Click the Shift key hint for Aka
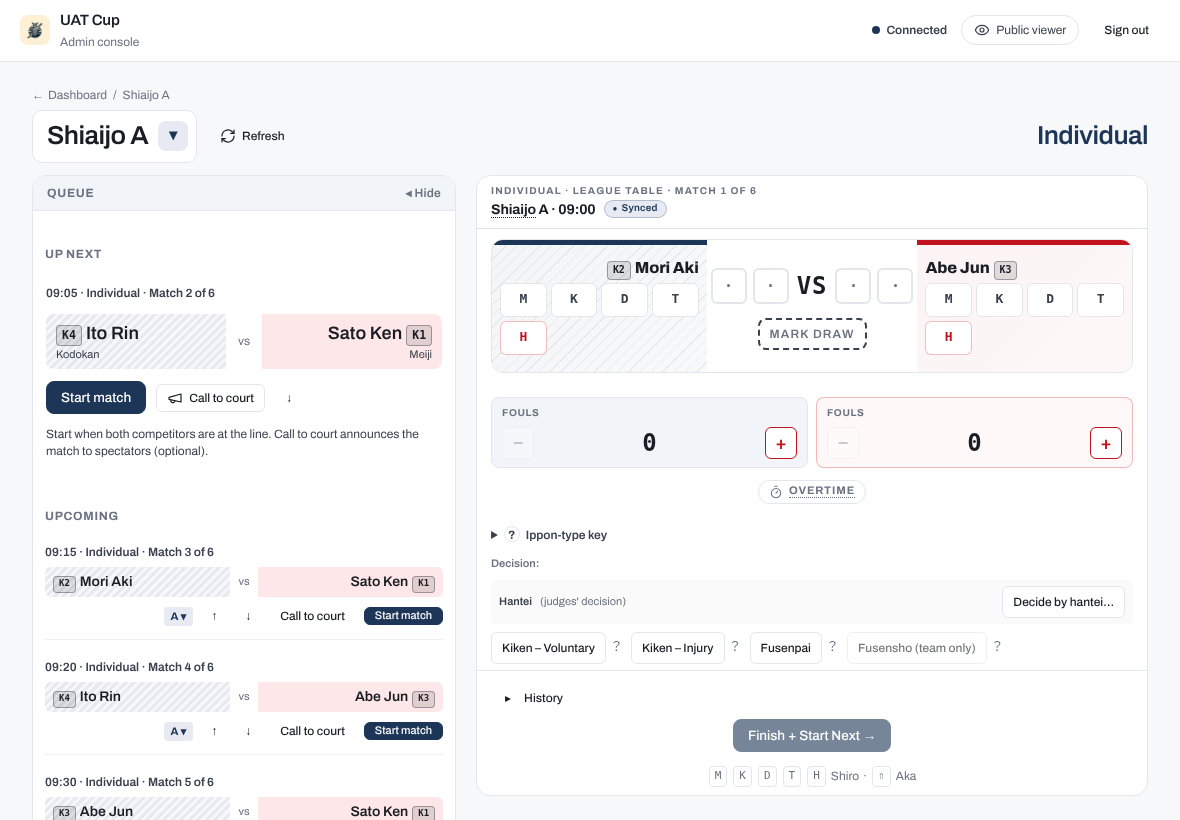 881,776
